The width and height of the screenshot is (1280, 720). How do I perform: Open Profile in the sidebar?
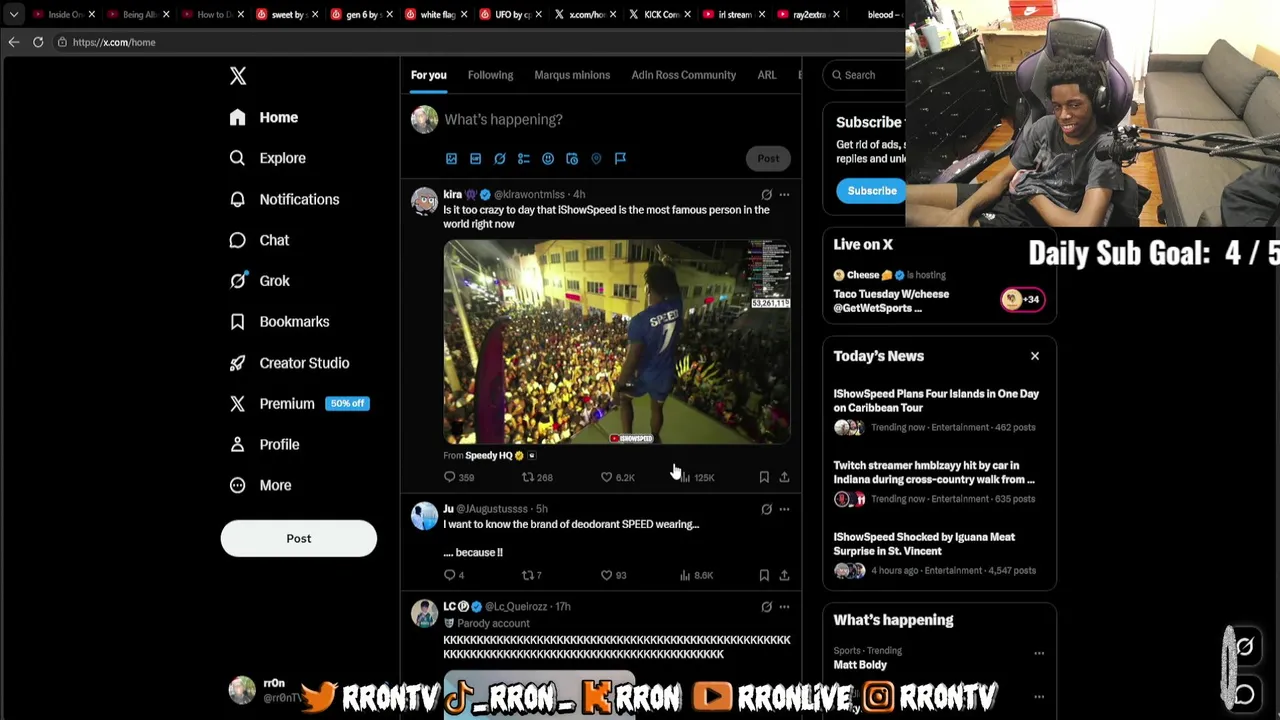264,444
